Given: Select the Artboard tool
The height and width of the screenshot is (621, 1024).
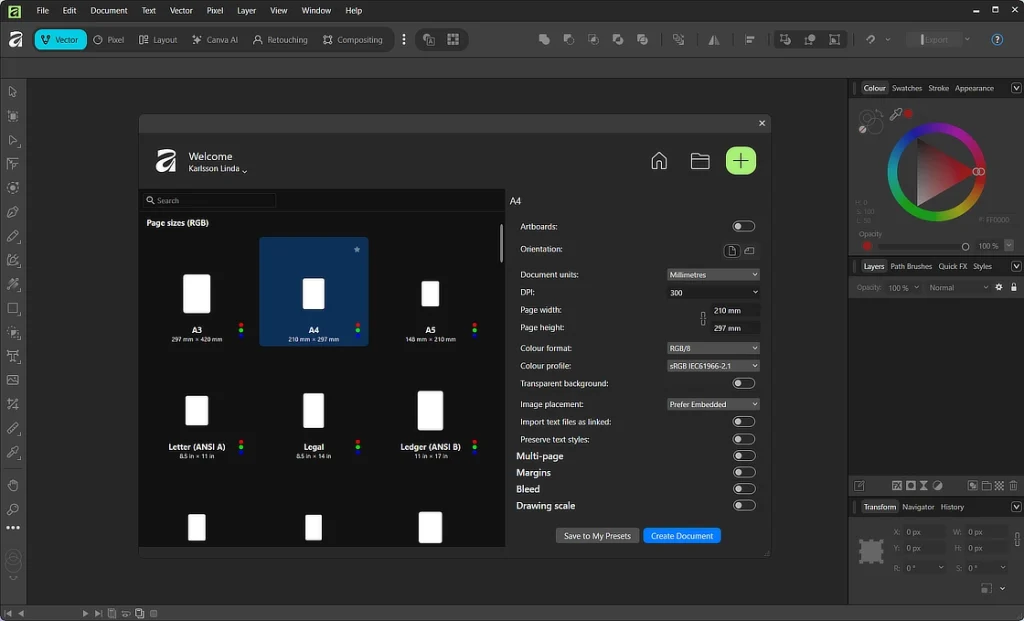Looking at the screenshot, I should [x=12, y=116].
